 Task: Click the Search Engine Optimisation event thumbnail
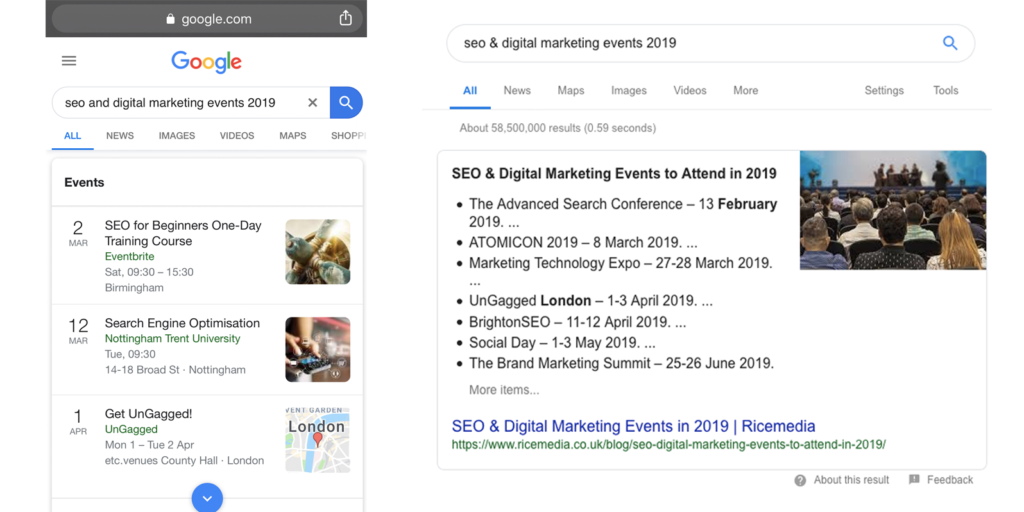tap(317, 349)
